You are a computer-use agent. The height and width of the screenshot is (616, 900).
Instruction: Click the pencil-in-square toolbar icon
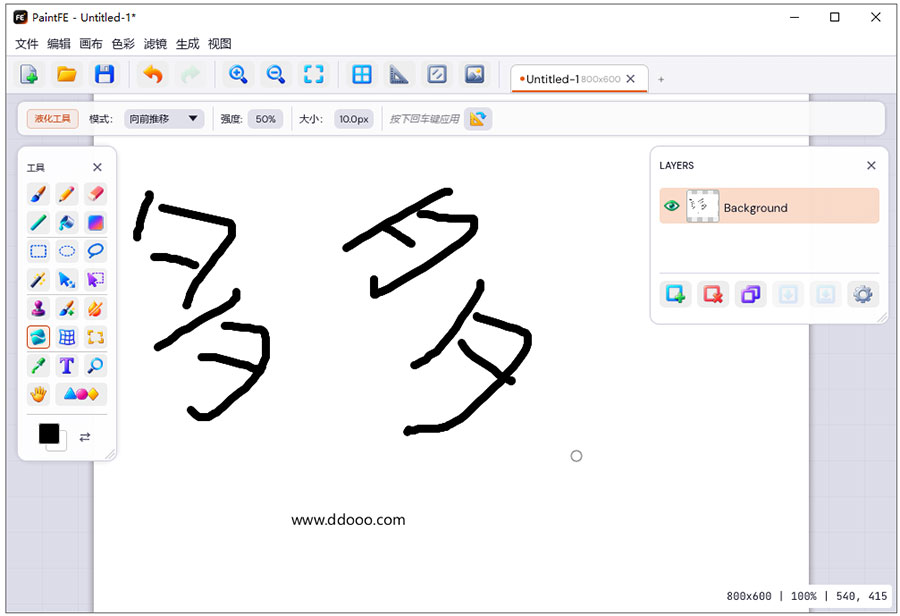(x=437, y=75)
